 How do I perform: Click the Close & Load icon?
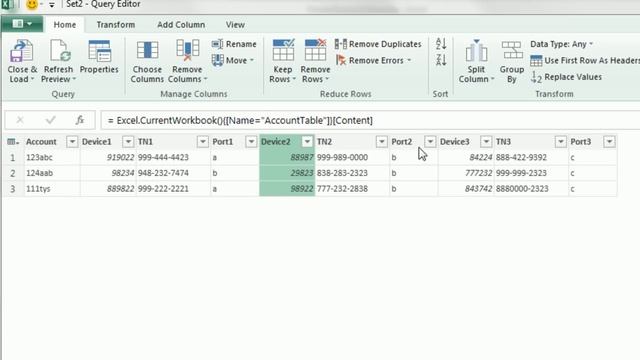click(x=22, y=51)
